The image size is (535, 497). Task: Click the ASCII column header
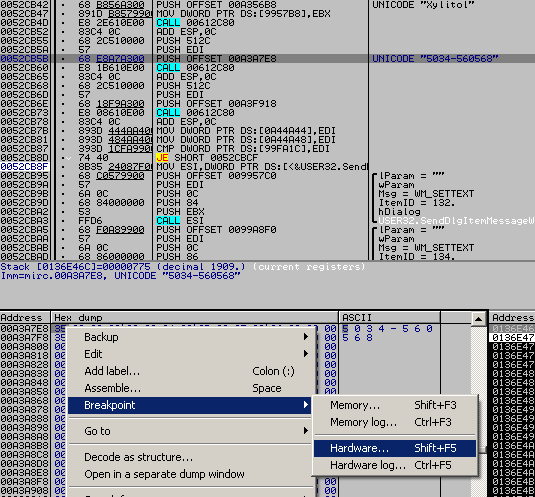coord(389,318)
